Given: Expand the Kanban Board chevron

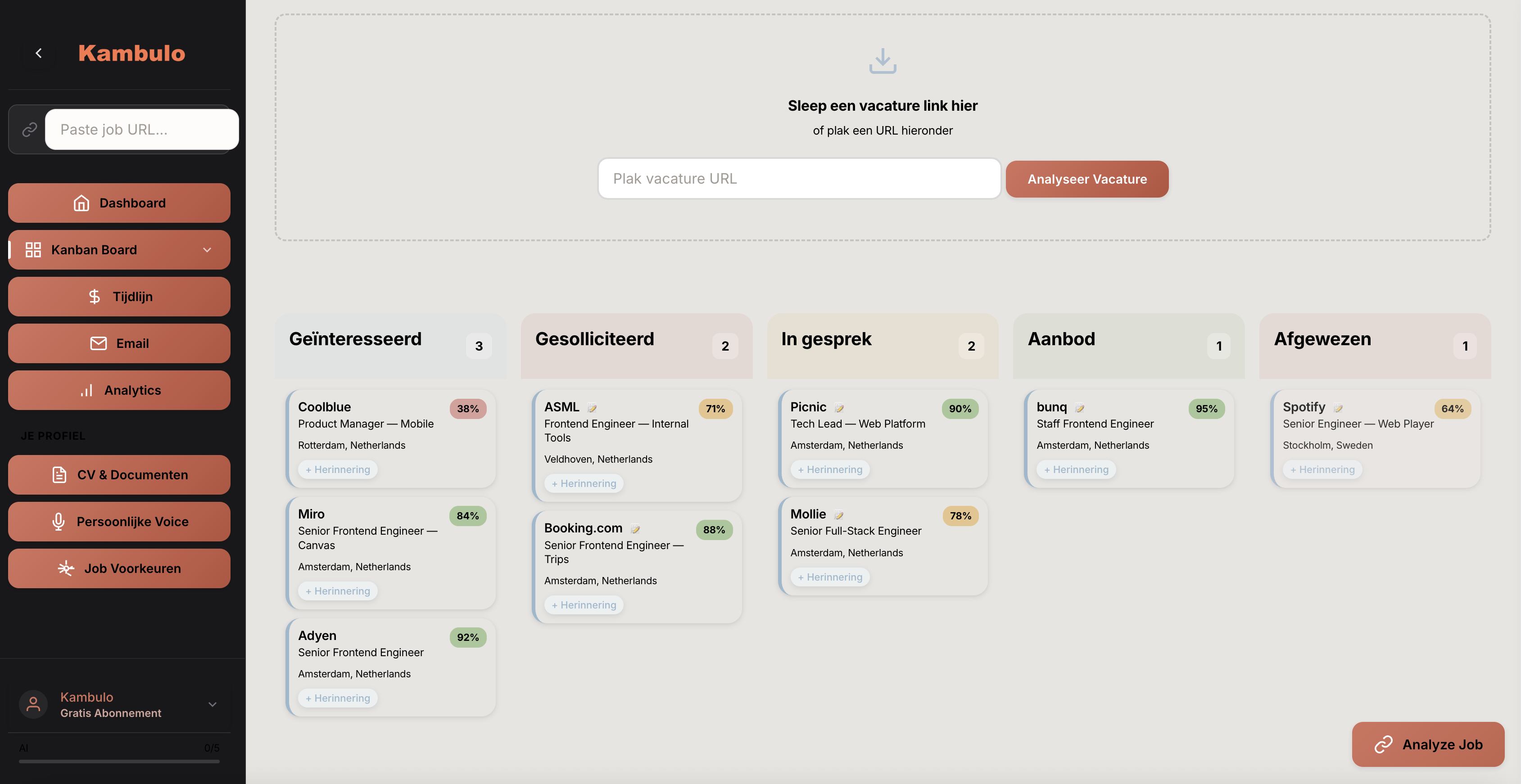Looking at the screenshot, I should coord(207,250).
